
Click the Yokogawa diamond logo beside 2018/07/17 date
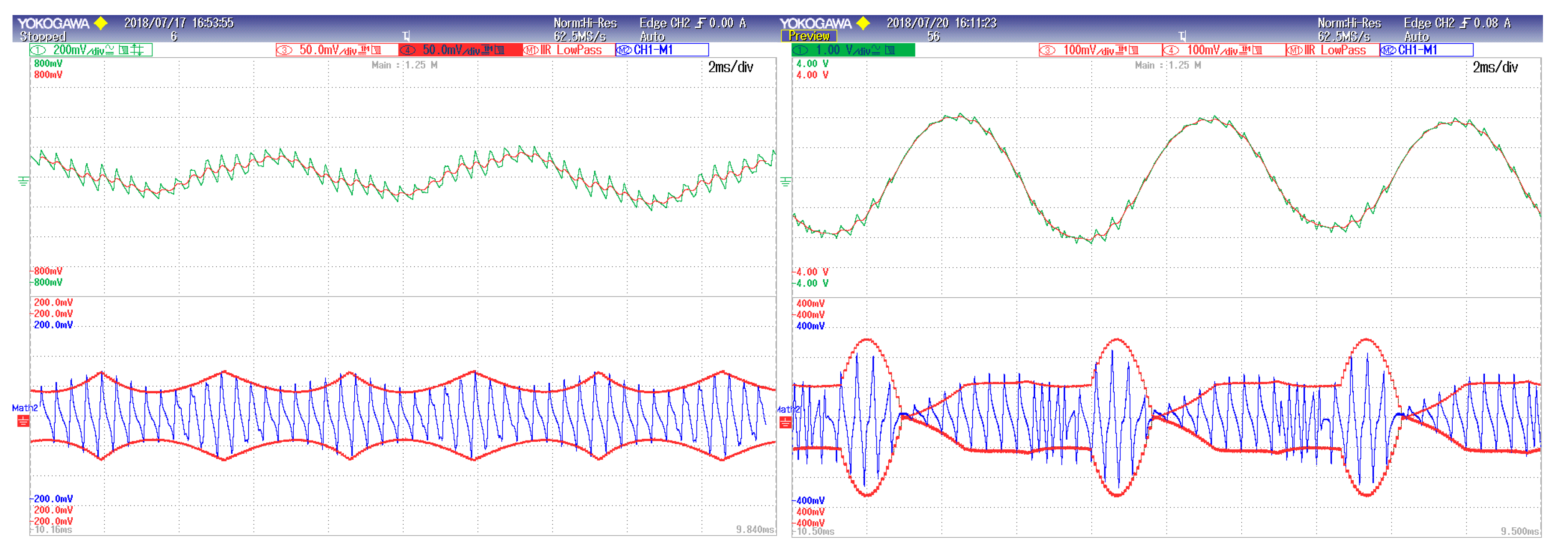[x=101, y=23]
